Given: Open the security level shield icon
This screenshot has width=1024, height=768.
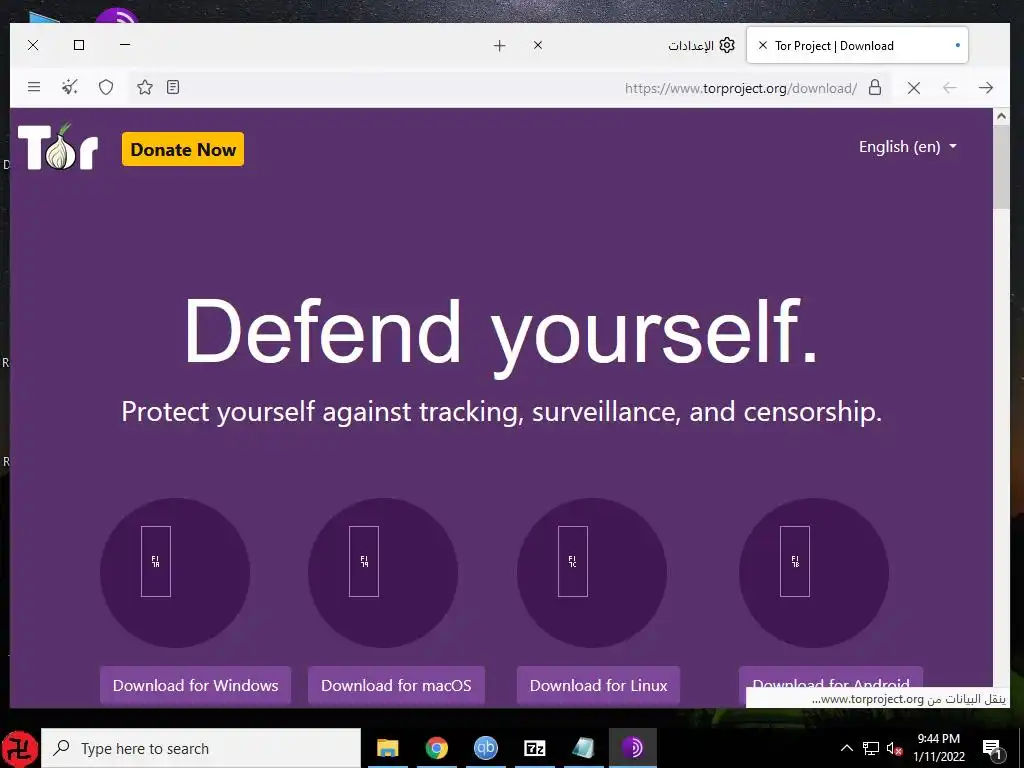Looking at the screenshot, I should [106, 87].
